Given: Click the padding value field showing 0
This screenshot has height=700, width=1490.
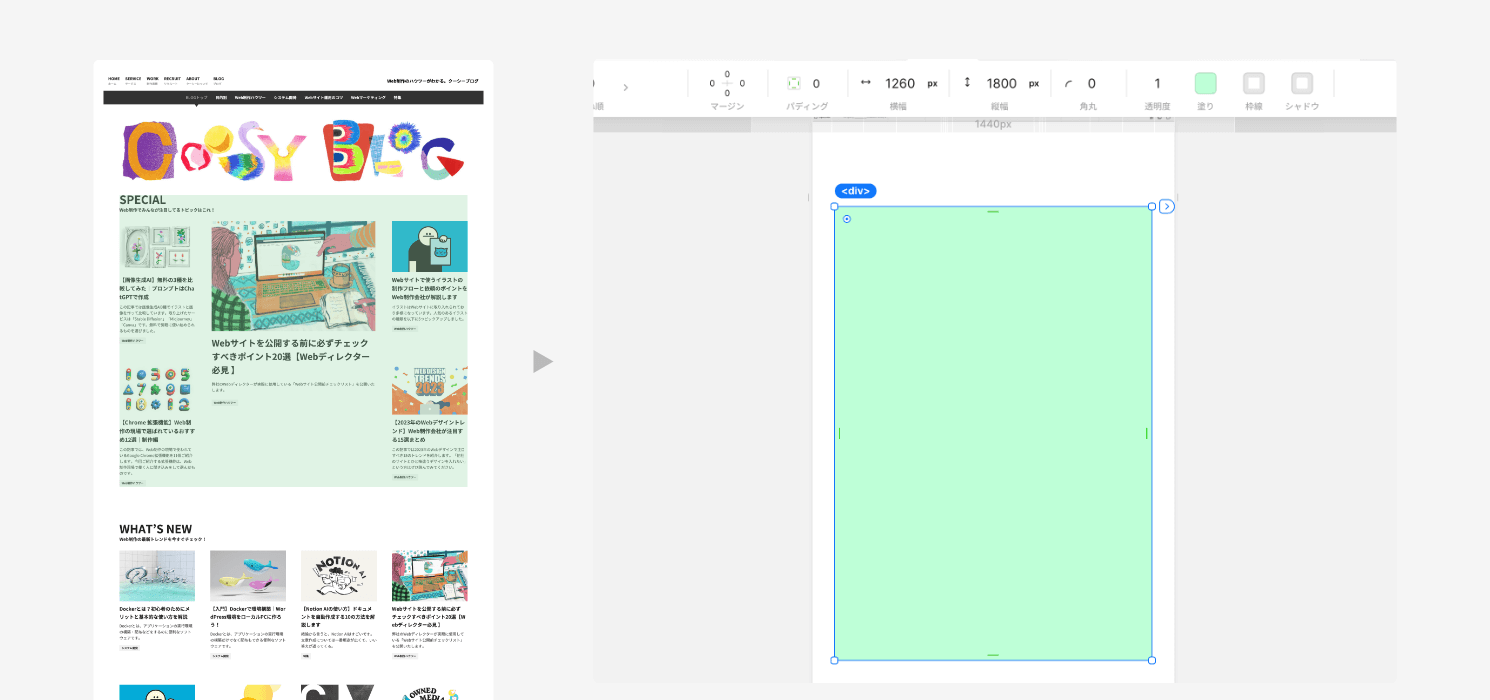Looking at the screenshot, I should pos(816,84).
